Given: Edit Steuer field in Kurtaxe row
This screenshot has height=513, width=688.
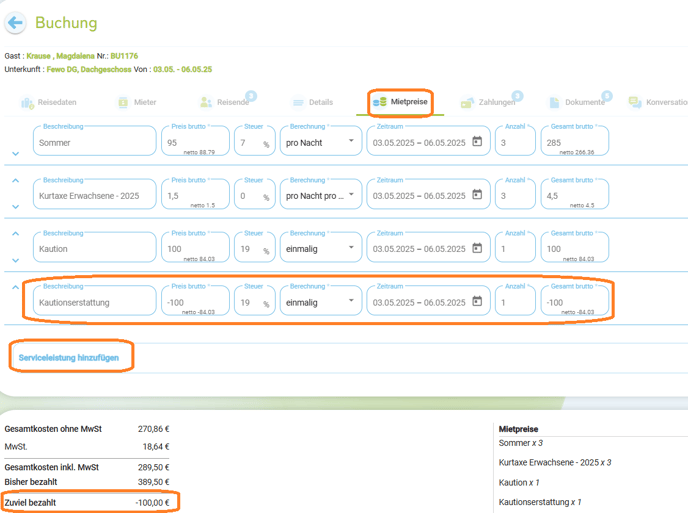Looking at the screenshot, I should tap(254, 194).
